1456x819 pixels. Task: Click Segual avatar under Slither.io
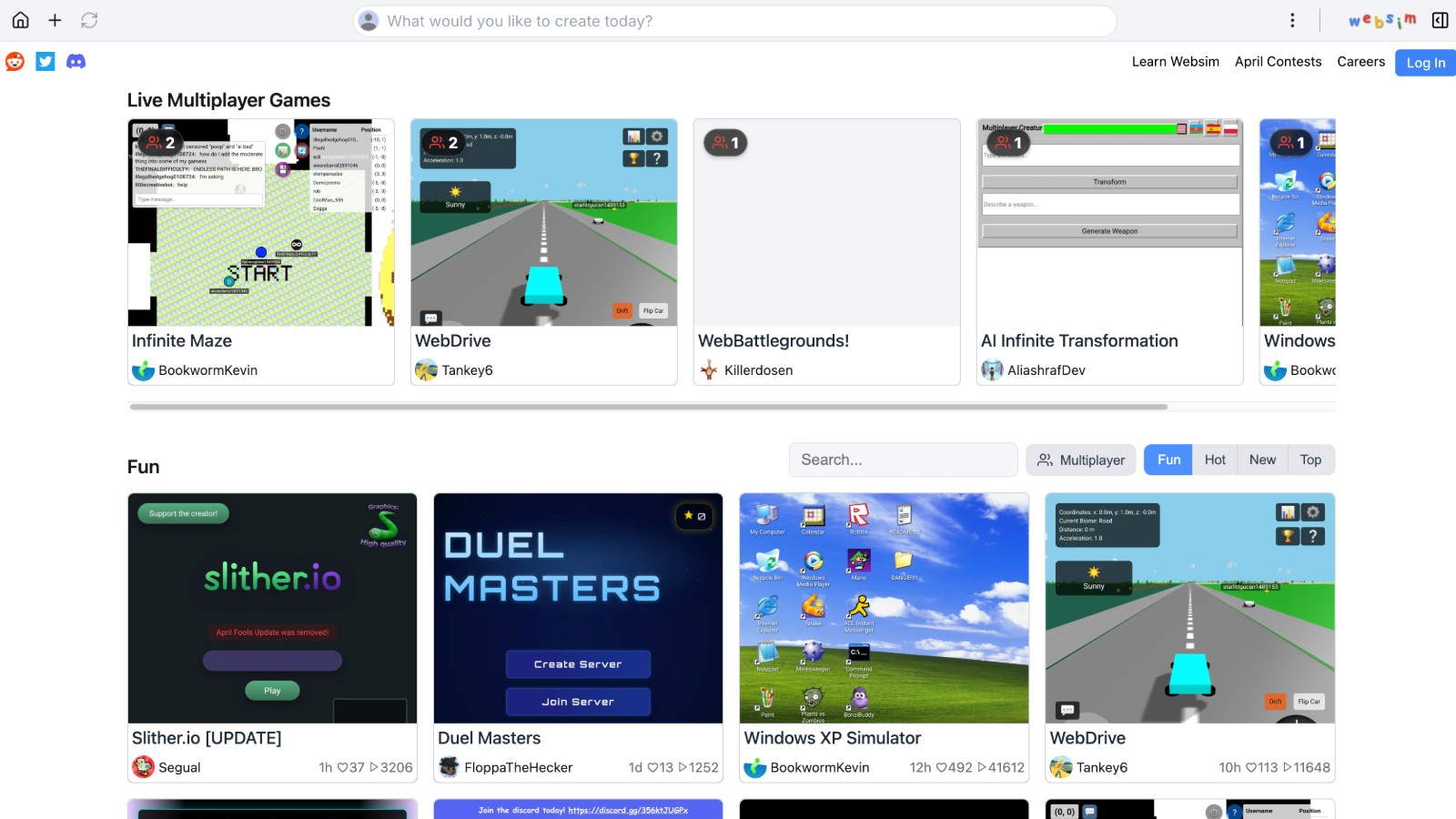tap(143, 767)
